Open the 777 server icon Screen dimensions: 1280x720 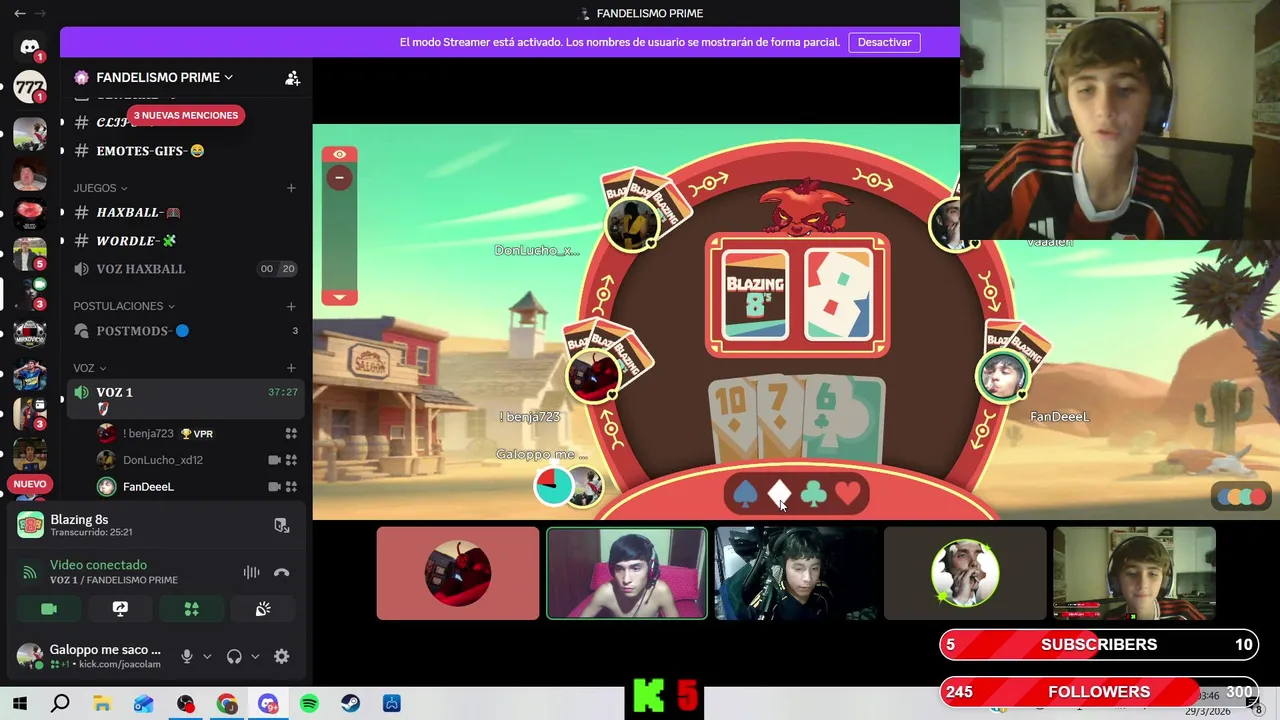click(30, 88)
